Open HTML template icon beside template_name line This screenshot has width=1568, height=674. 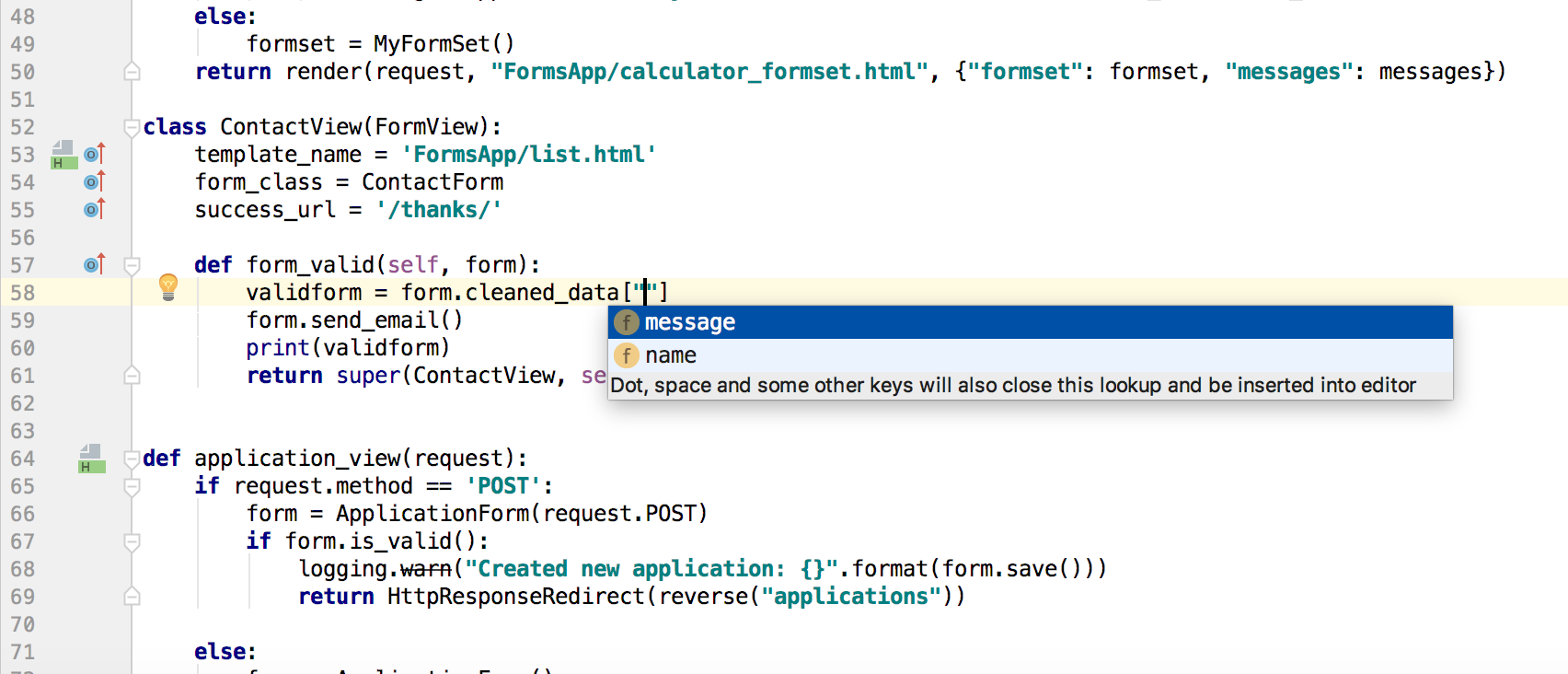tap(63, 155)
